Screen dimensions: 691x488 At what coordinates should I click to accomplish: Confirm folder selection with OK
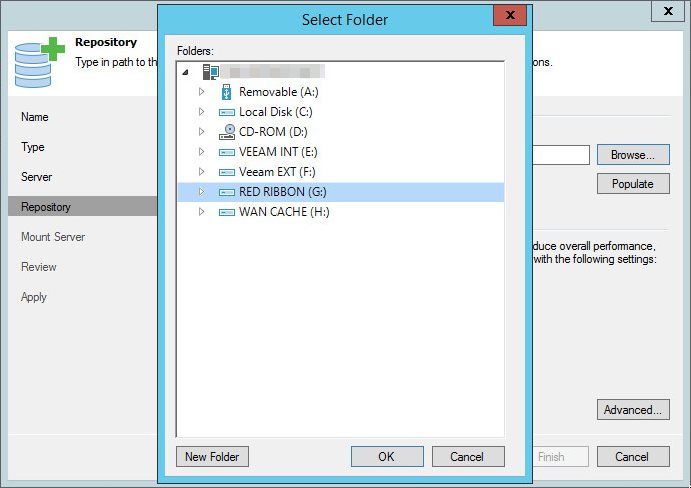tap(387, 457)
